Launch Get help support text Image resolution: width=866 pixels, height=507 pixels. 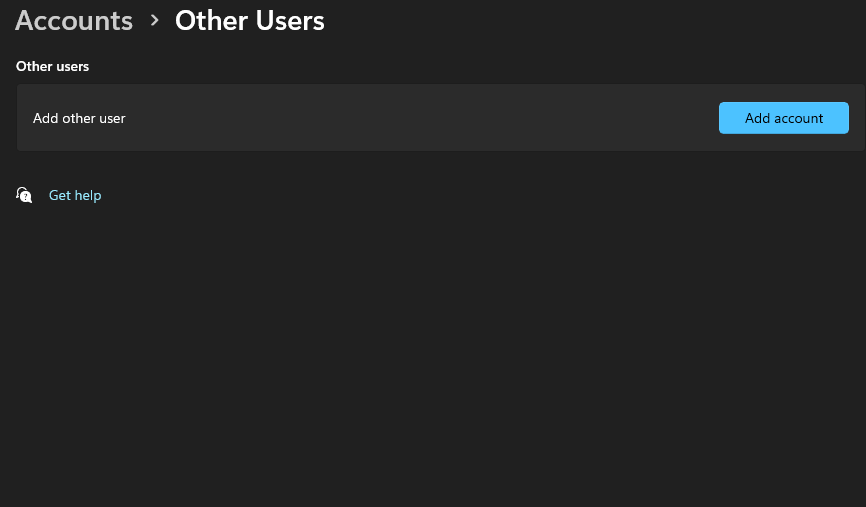coord(75,195)
